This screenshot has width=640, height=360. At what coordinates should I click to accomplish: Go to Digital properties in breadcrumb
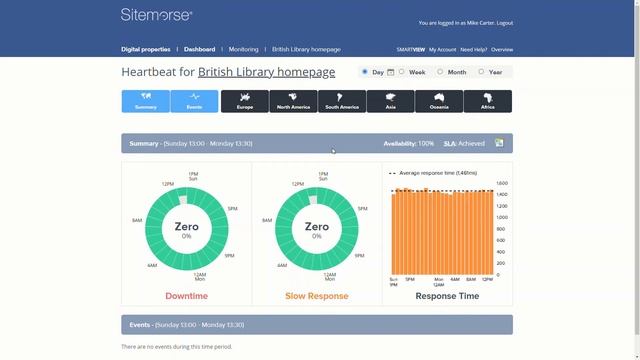(x=146, y=49)
